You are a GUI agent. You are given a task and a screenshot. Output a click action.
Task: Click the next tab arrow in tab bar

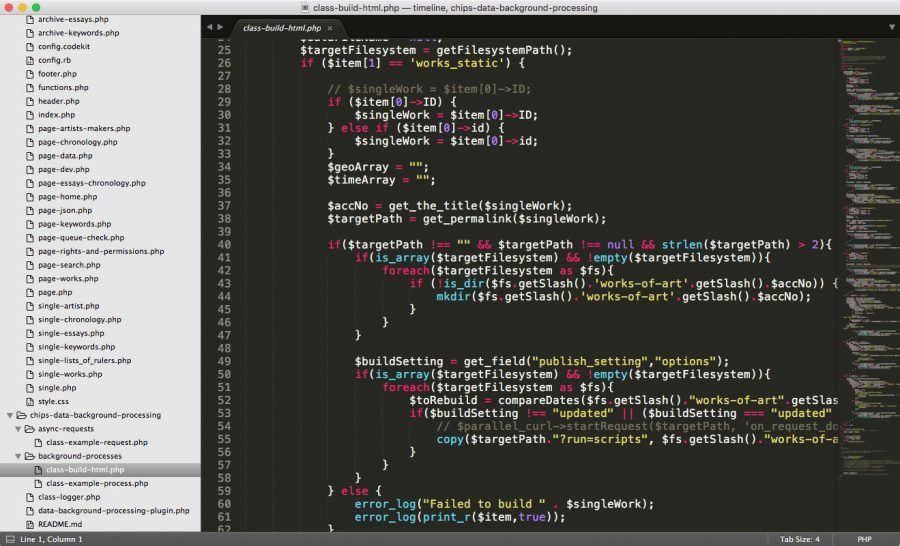tap(219, 27)
